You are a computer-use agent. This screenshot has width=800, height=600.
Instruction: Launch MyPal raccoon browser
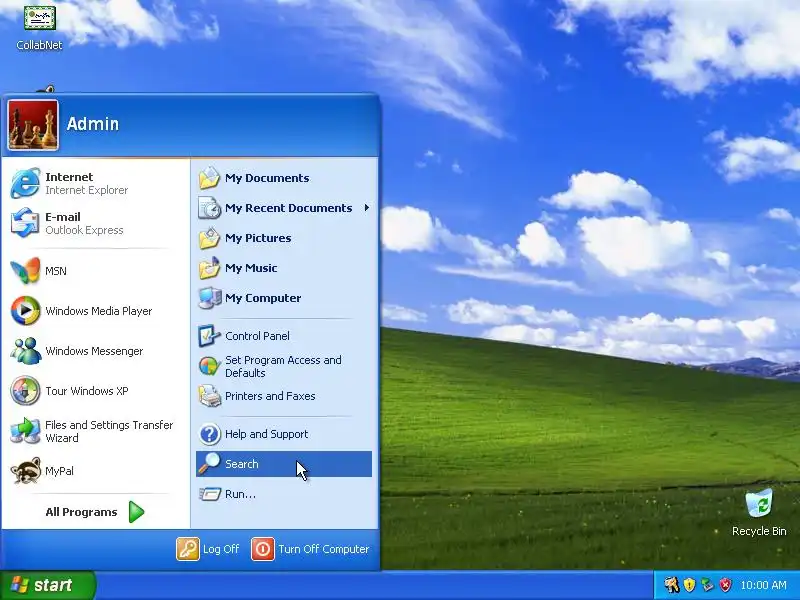(95, 470)
